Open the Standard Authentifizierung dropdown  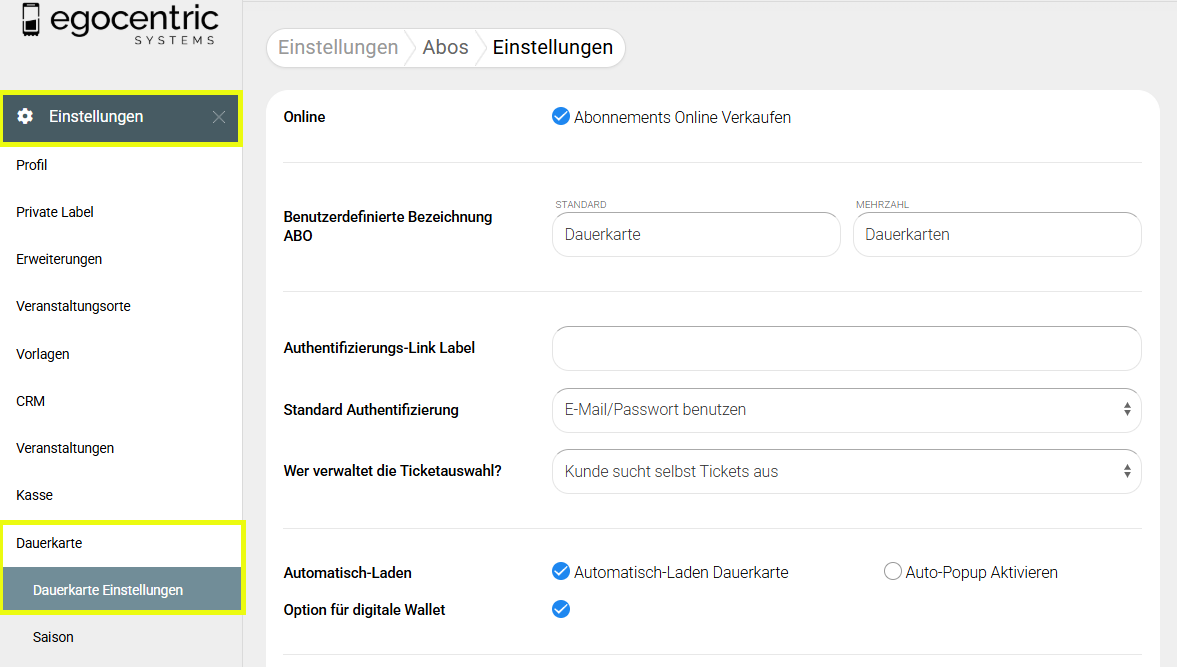(x=845, y=410)
